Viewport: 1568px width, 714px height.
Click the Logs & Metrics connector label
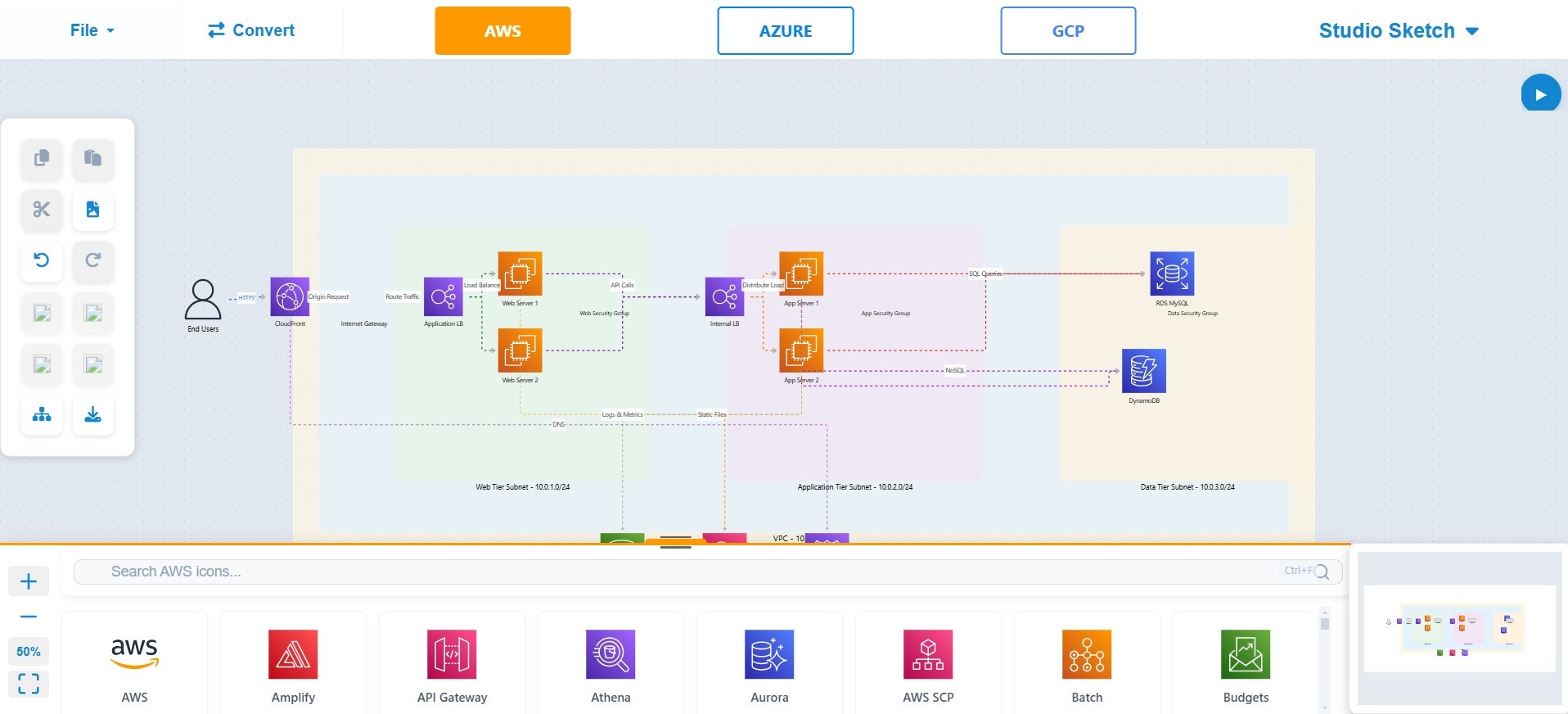point(623,415)
